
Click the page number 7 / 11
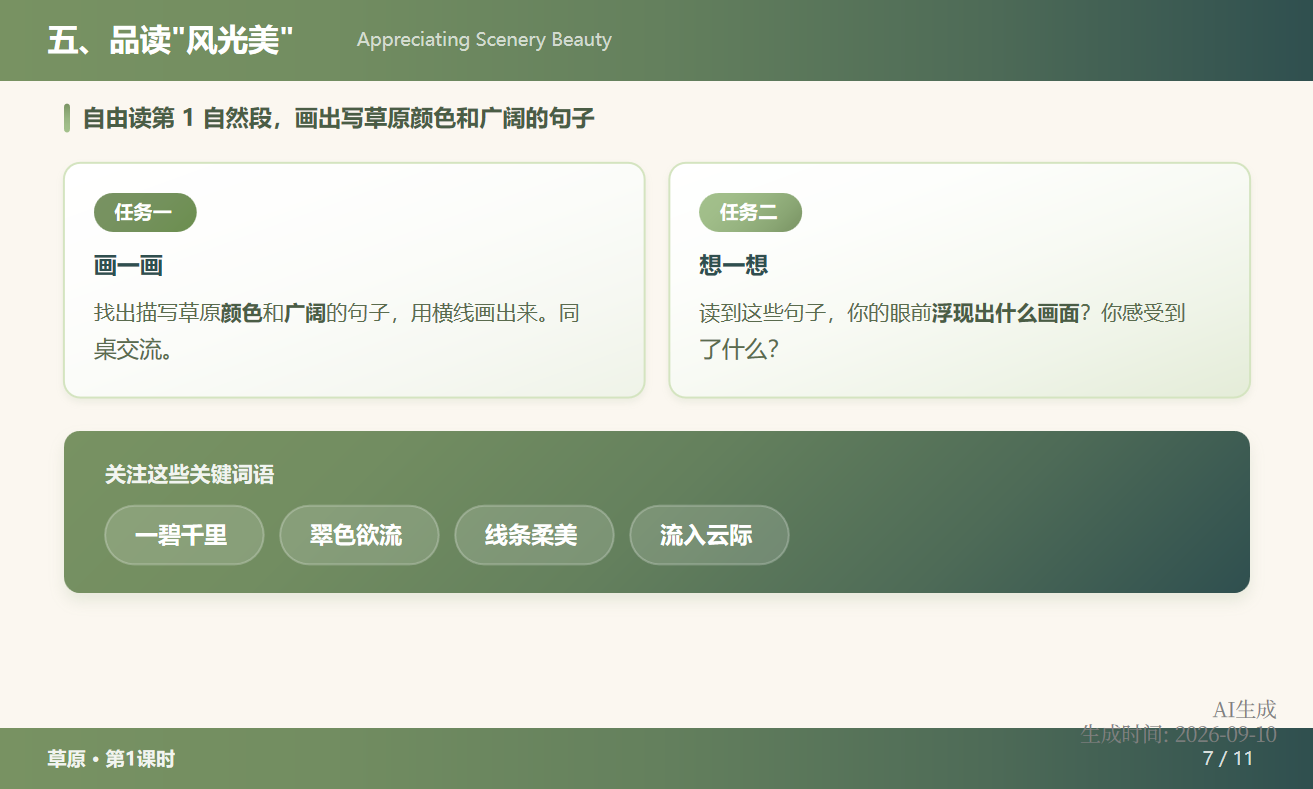click(1228, 758)
